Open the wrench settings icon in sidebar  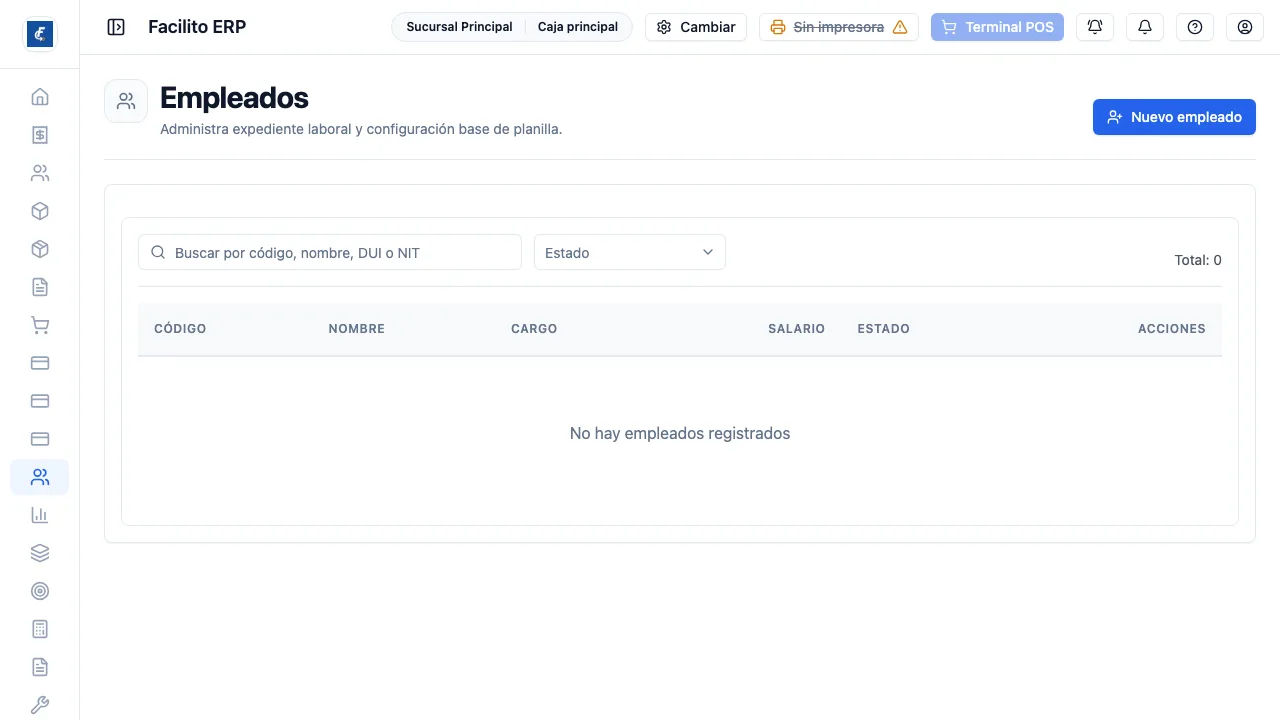click(x=40, y=705)
